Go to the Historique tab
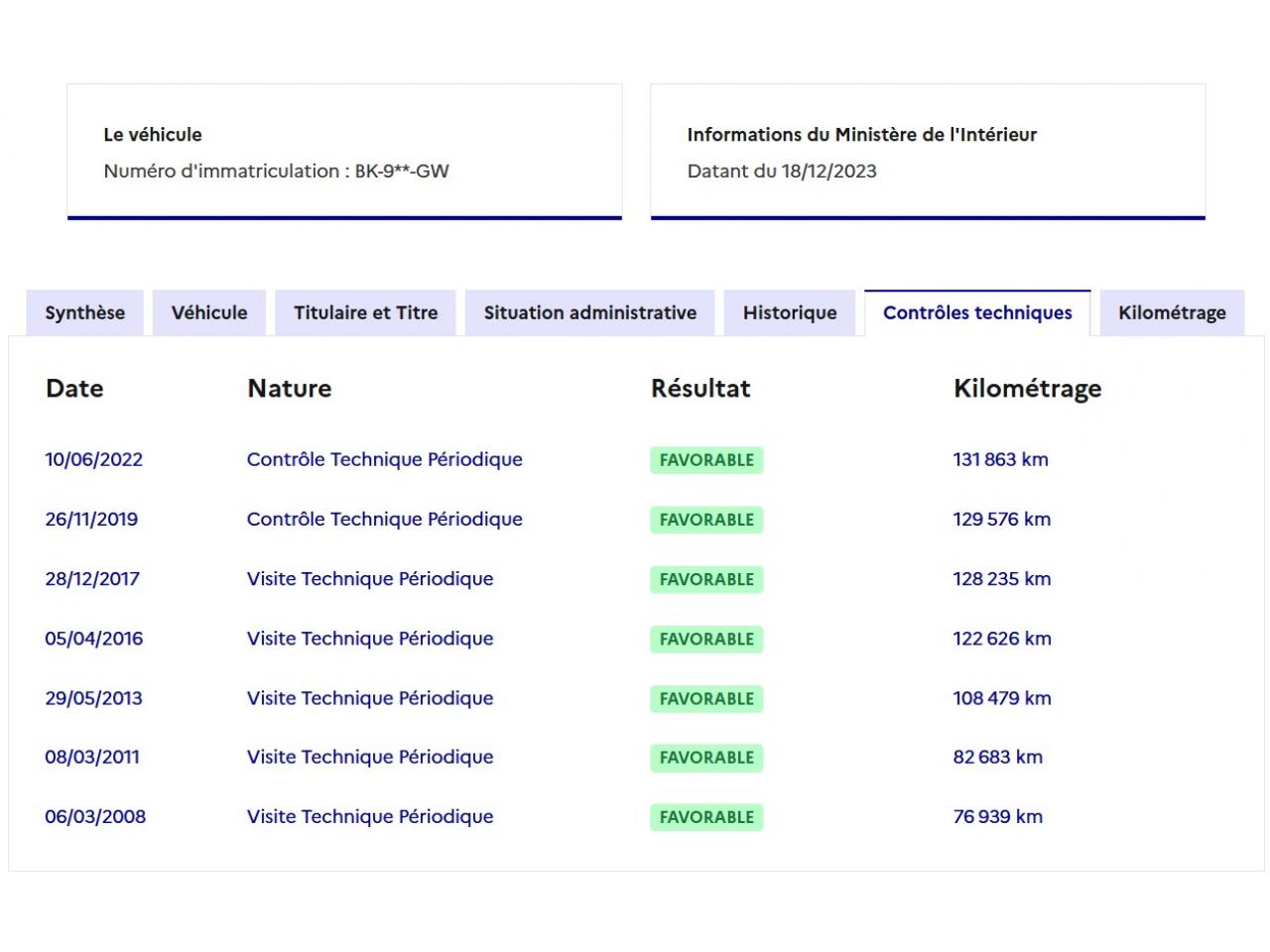Viewport: 1270px width, 952px height. pyautogui.click(x=790, y=312)
